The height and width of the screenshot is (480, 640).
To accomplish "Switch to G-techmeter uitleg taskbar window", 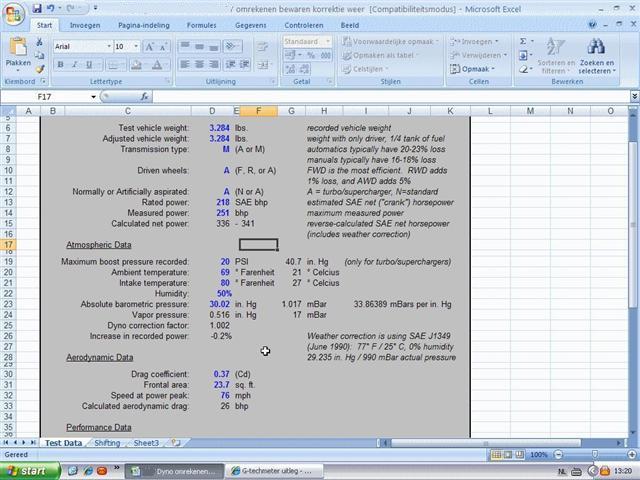I will [273, 471].
